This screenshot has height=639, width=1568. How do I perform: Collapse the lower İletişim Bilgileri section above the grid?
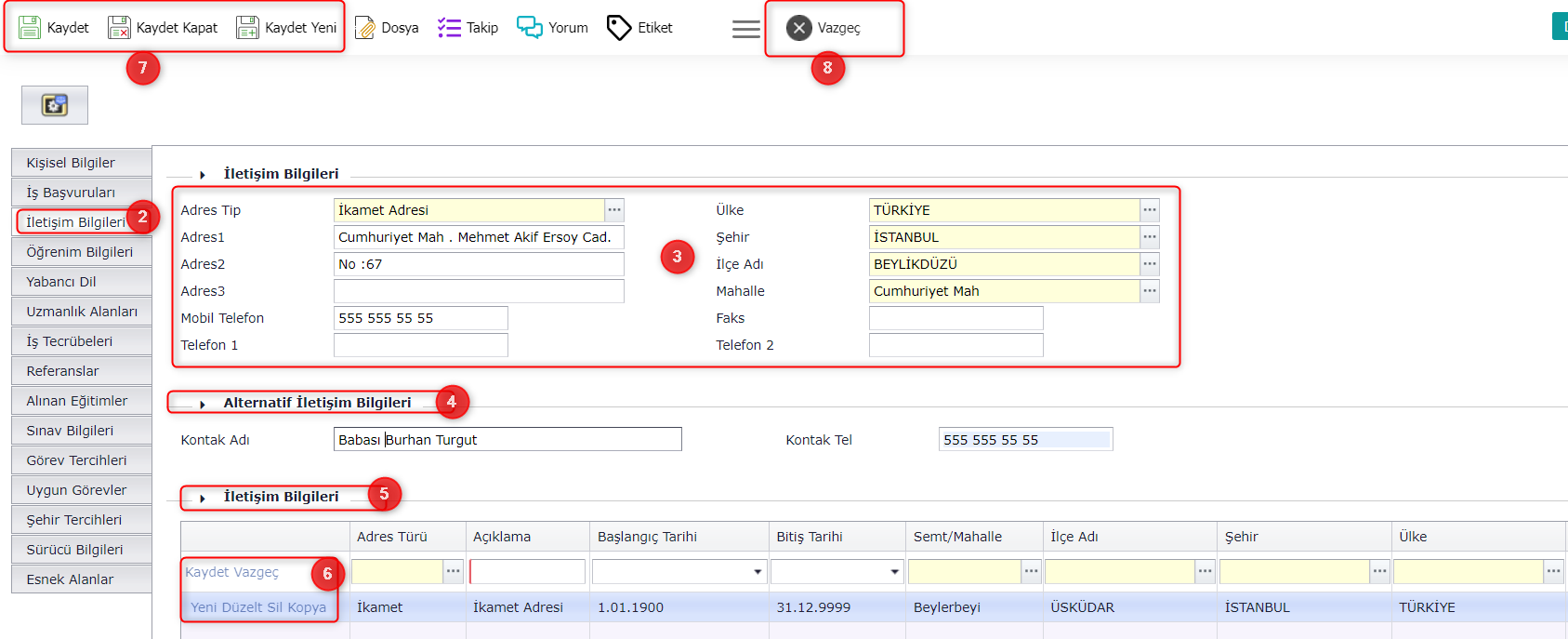[203, 499]
